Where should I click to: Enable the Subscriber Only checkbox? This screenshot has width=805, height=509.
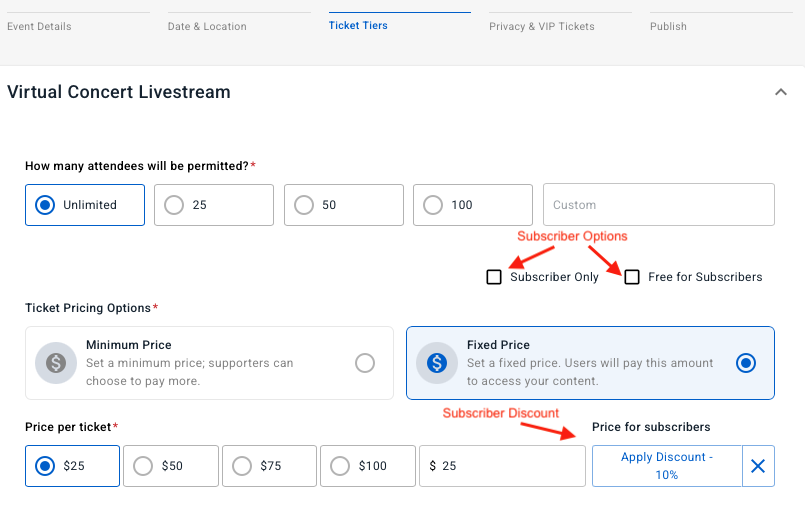(494, 277)
